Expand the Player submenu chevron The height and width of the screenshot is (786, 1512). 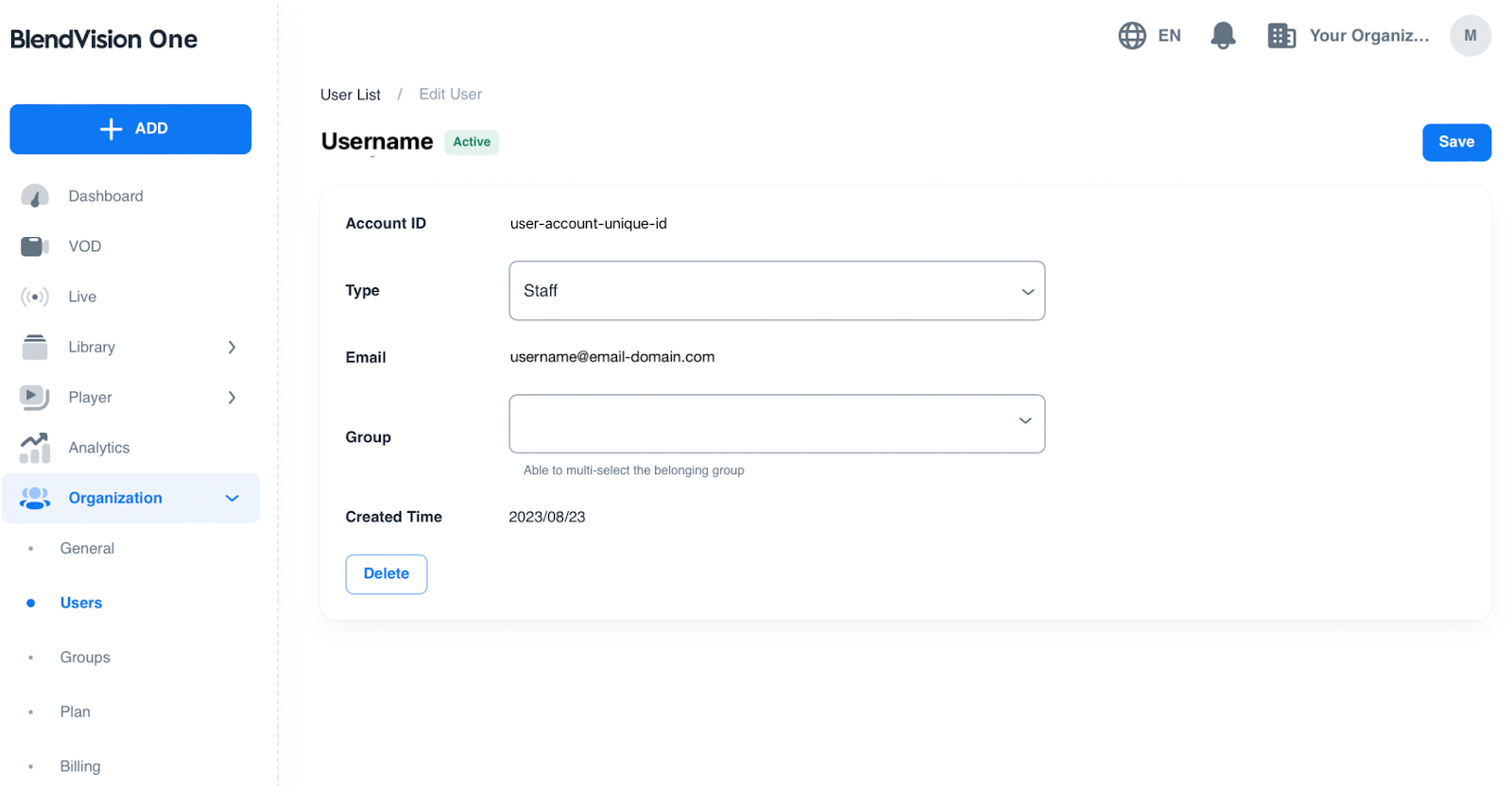click(x=232, y=398)
